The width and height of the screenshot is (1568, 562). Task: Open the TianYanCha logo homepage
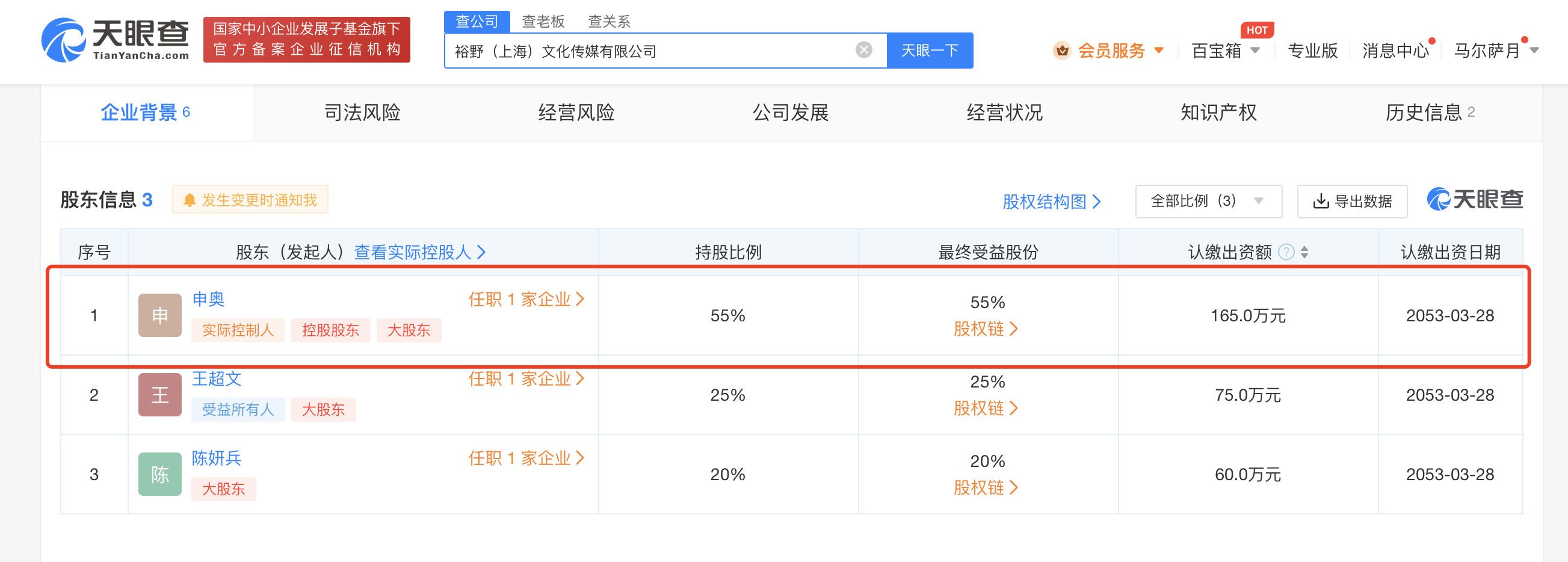[115, 40]
